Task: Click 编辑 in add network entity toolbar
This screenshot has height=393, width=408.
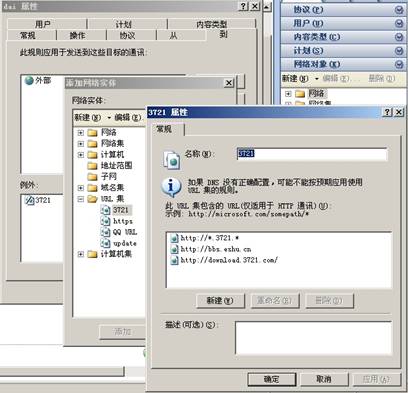Action: [x=128, y=117]
